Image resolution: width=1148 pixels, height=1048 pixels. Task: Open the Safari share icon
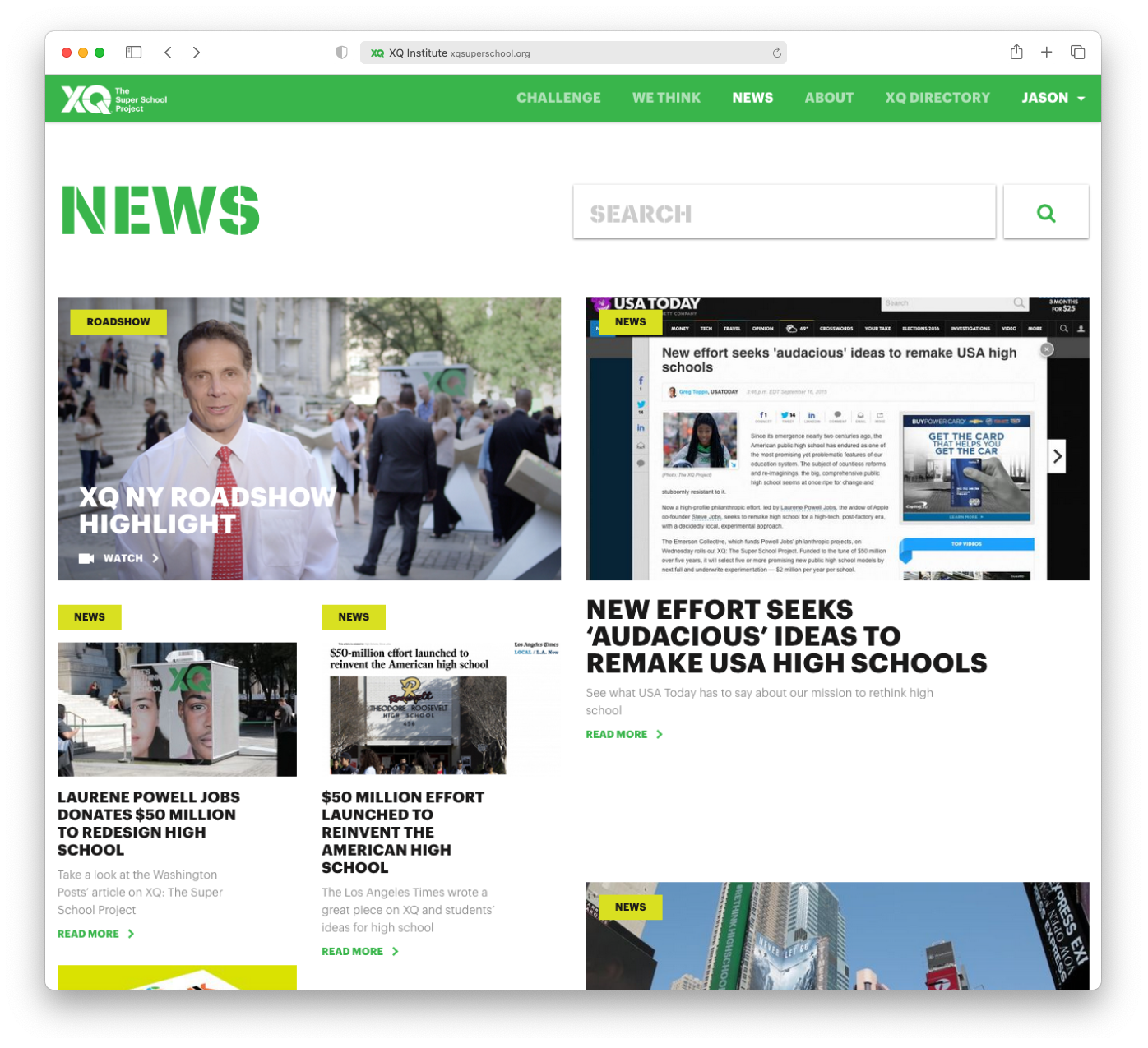1016,52
